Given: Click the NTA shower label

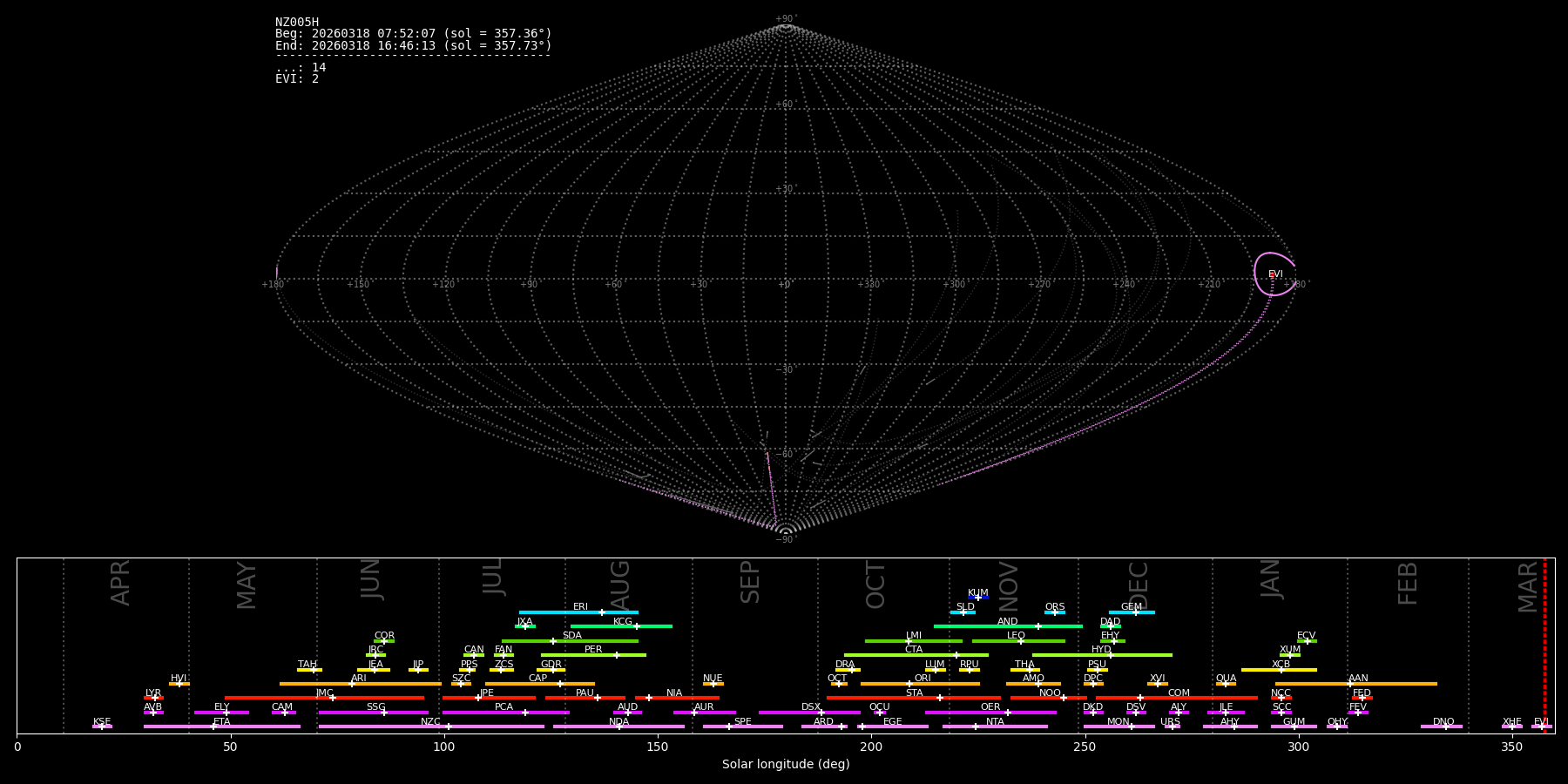Looking at the screenshot, I should click(995, 722).
